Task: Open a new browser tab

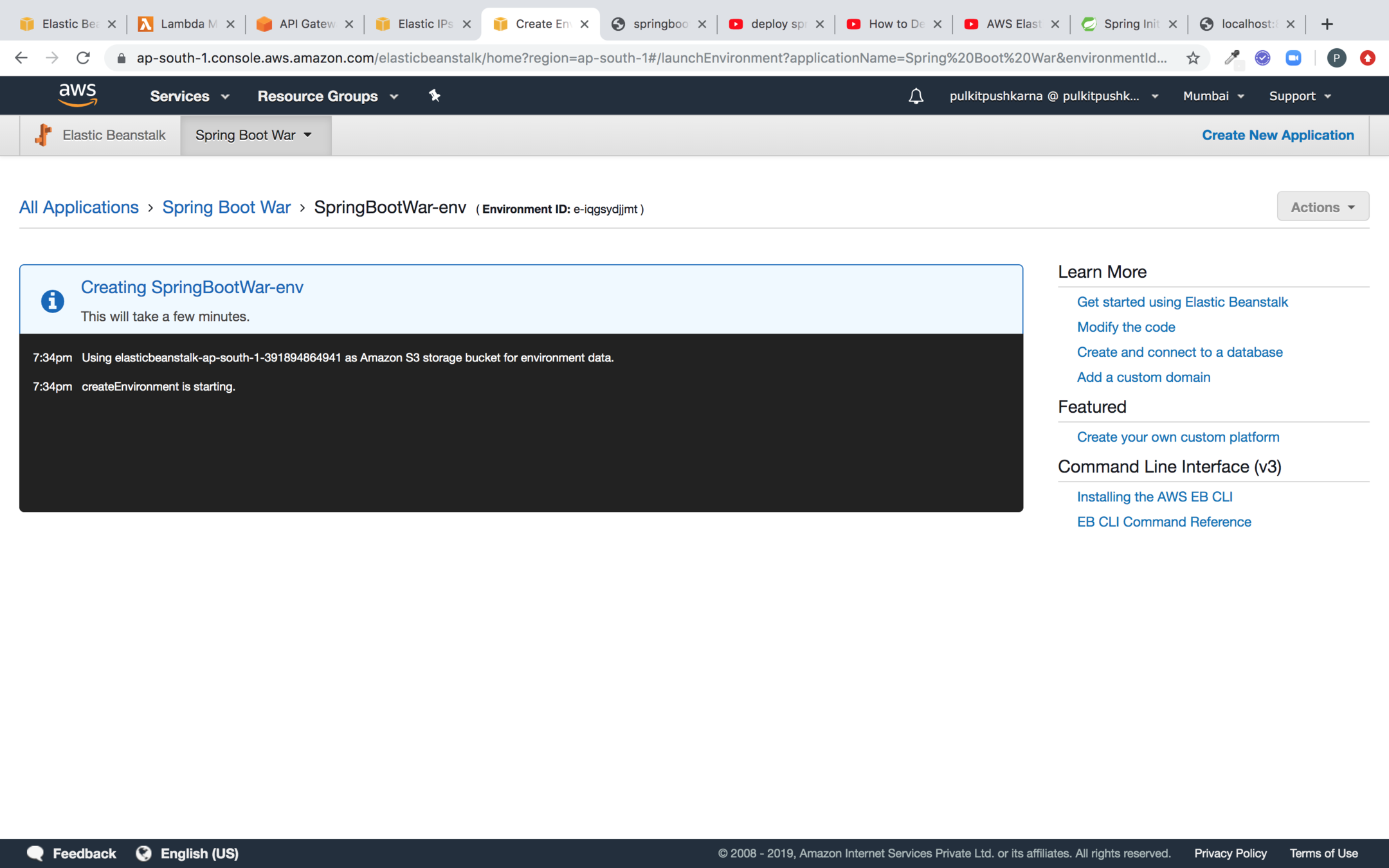Action: tap(1327, 24)
